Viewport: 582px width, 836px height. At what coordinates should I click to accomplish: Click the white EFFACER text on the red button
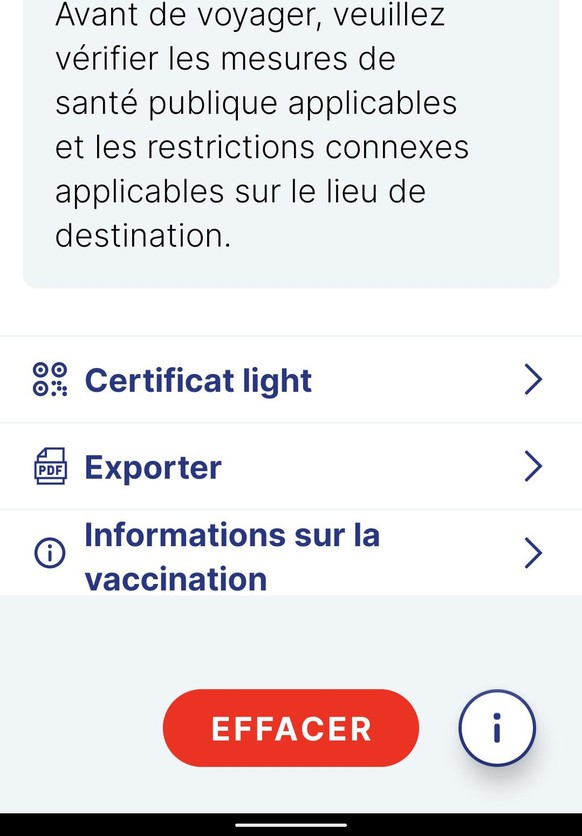pos(292,729)
